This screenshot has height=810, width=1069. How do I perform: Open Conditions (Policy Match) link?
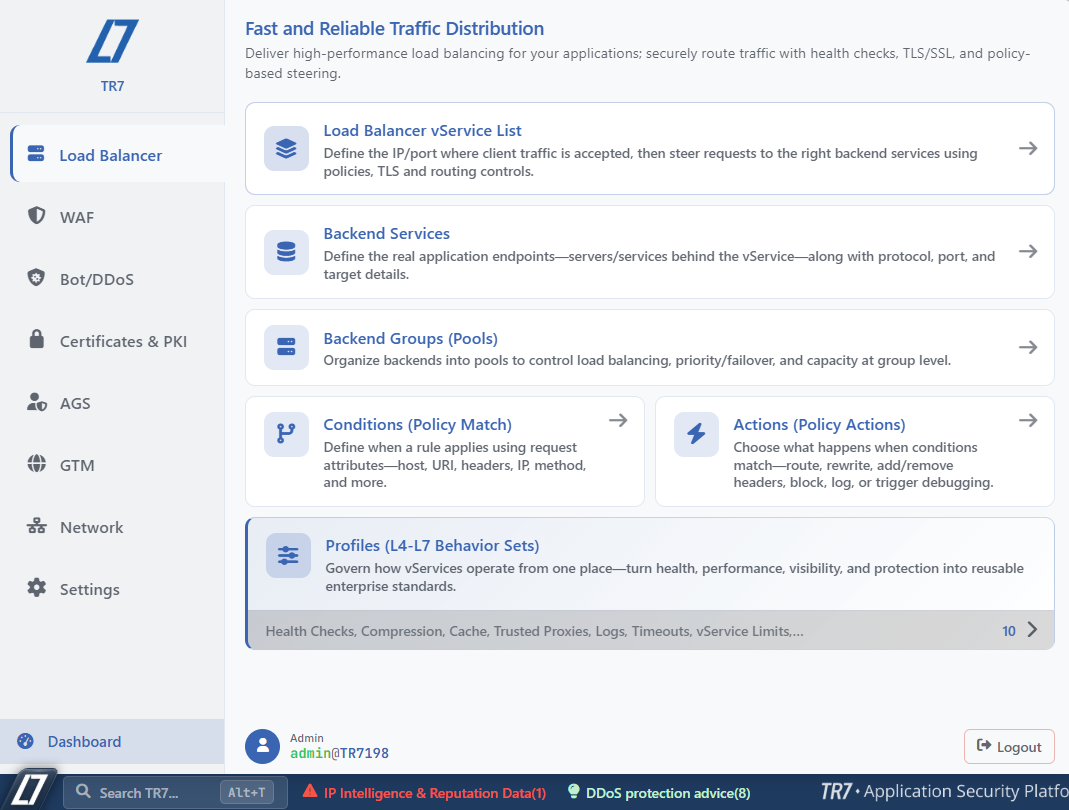(417, 424)
